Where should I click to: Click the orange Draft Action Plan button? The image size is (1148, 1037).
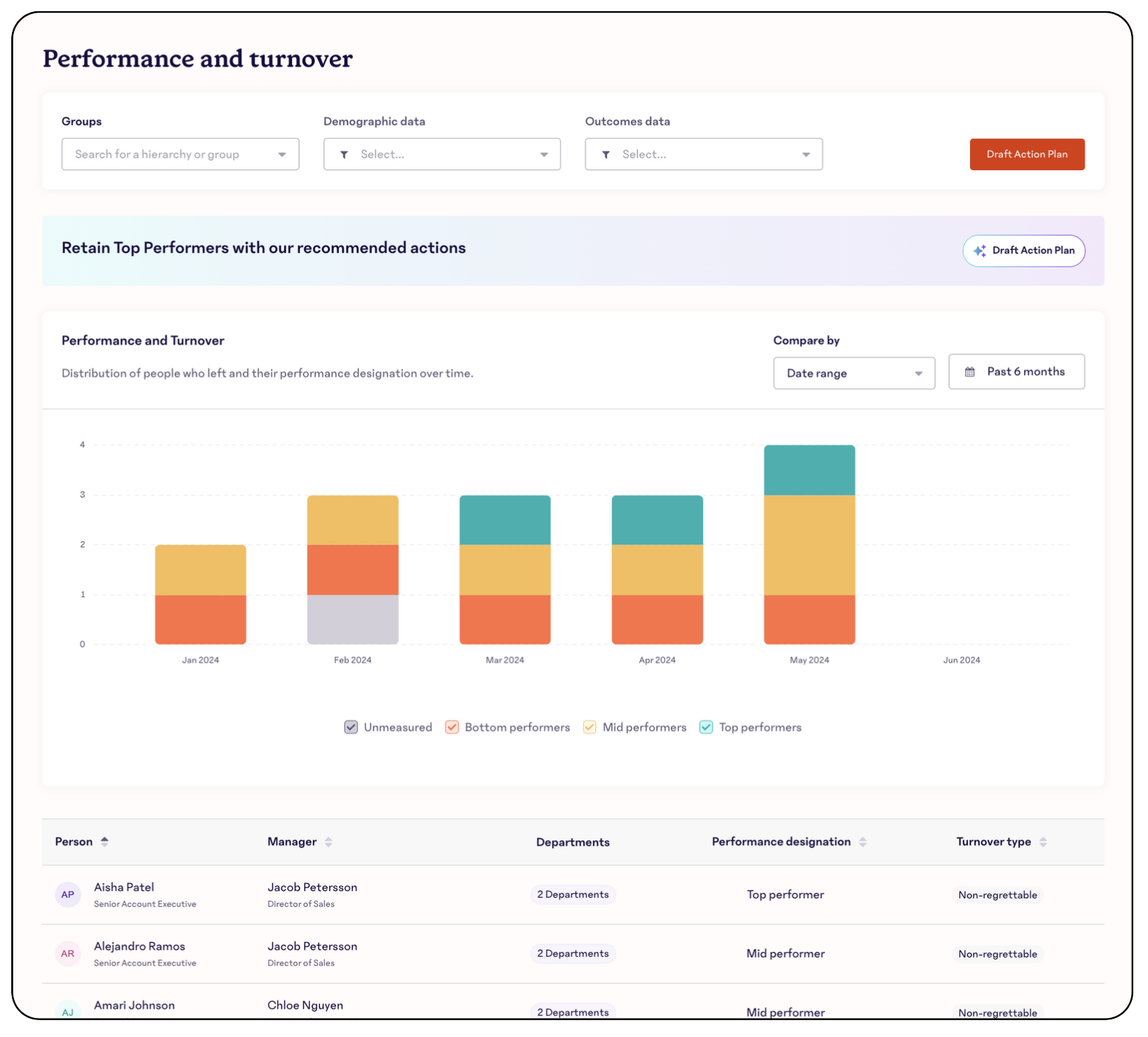click(1026, 154)
